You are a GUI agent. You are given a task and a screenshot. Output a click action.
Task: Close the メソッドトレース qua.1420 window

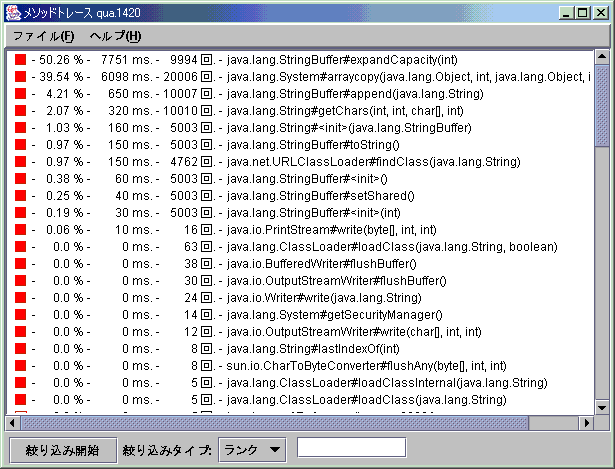coord(601,13)
